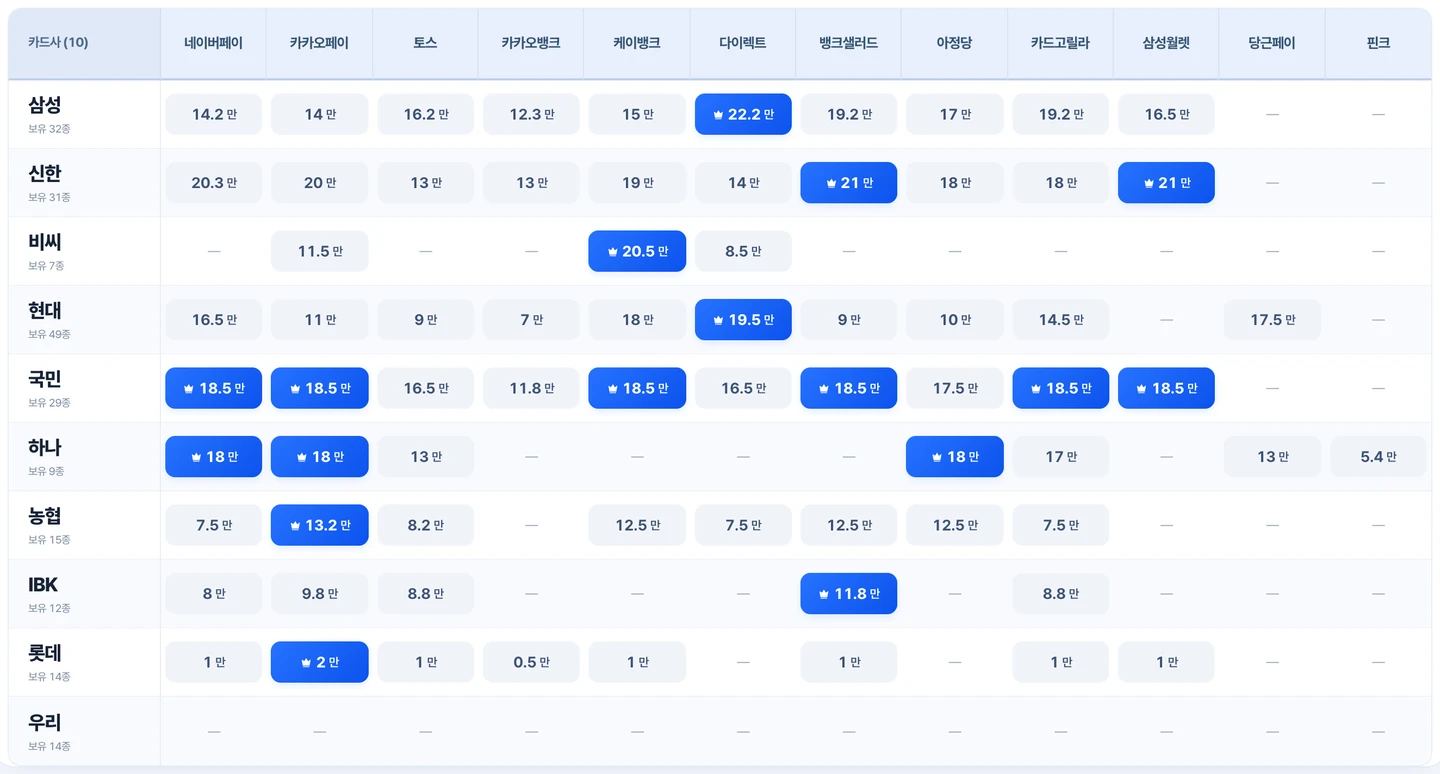Select the 토스 column header
This screenshot has width=1440, height=774.
[x=425, y=43]
